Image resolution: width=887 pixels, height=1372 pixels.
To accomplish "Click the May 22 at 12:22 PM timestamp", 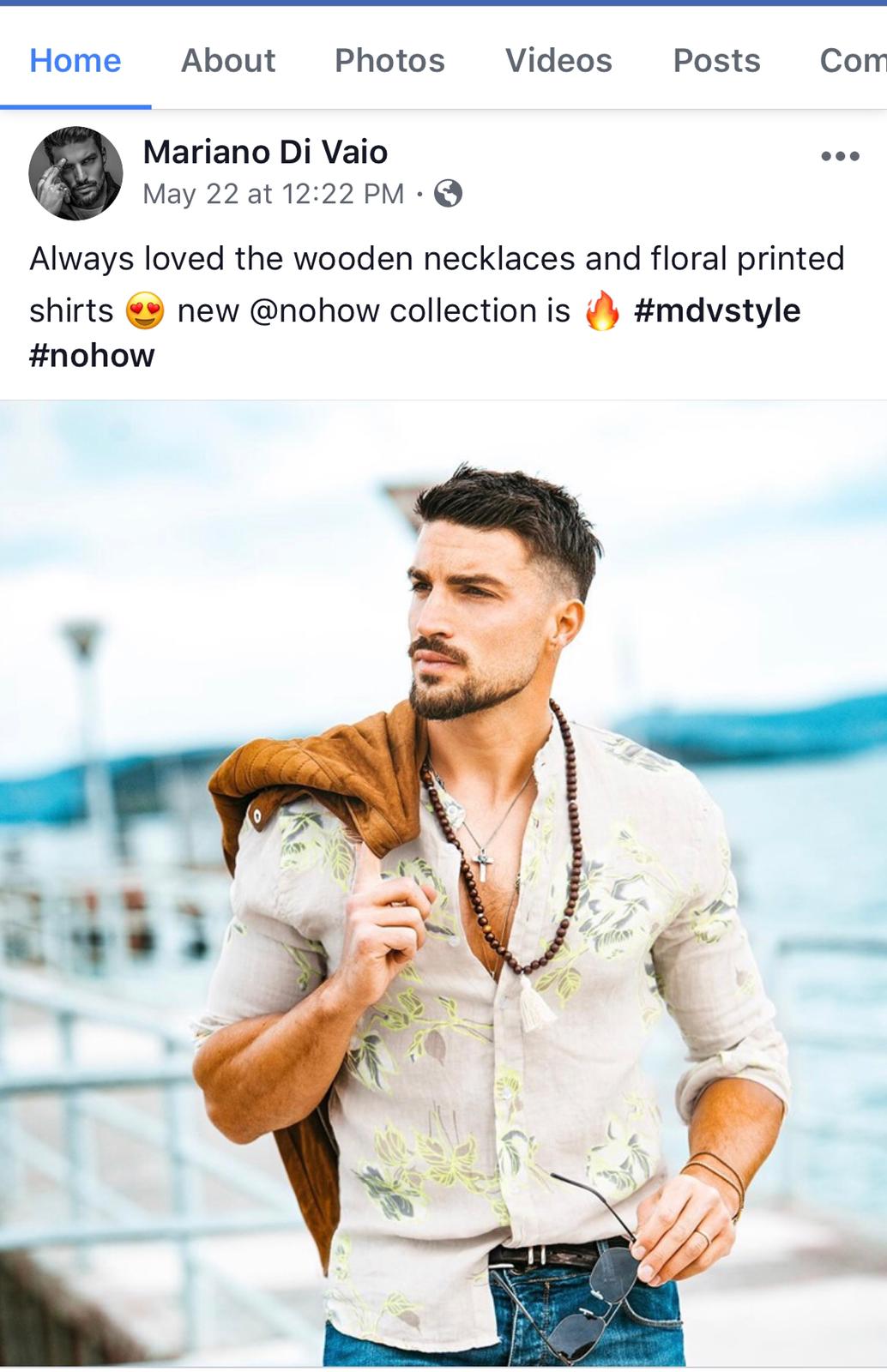I will point(274,194).
